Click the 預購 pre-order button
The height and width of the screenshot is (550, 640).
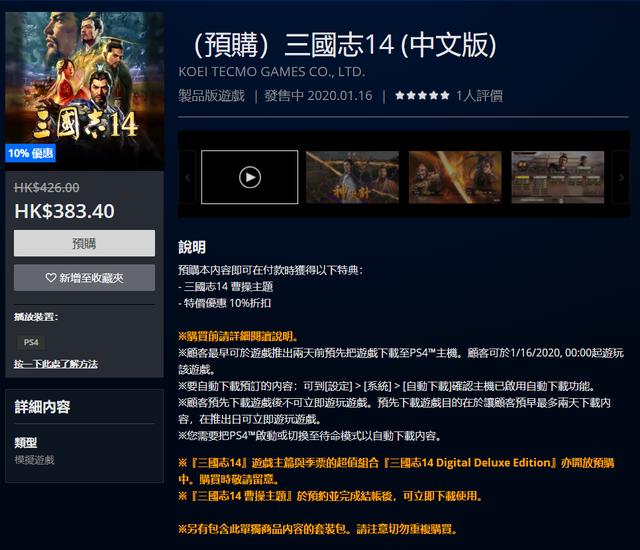[x=84, y=243]
